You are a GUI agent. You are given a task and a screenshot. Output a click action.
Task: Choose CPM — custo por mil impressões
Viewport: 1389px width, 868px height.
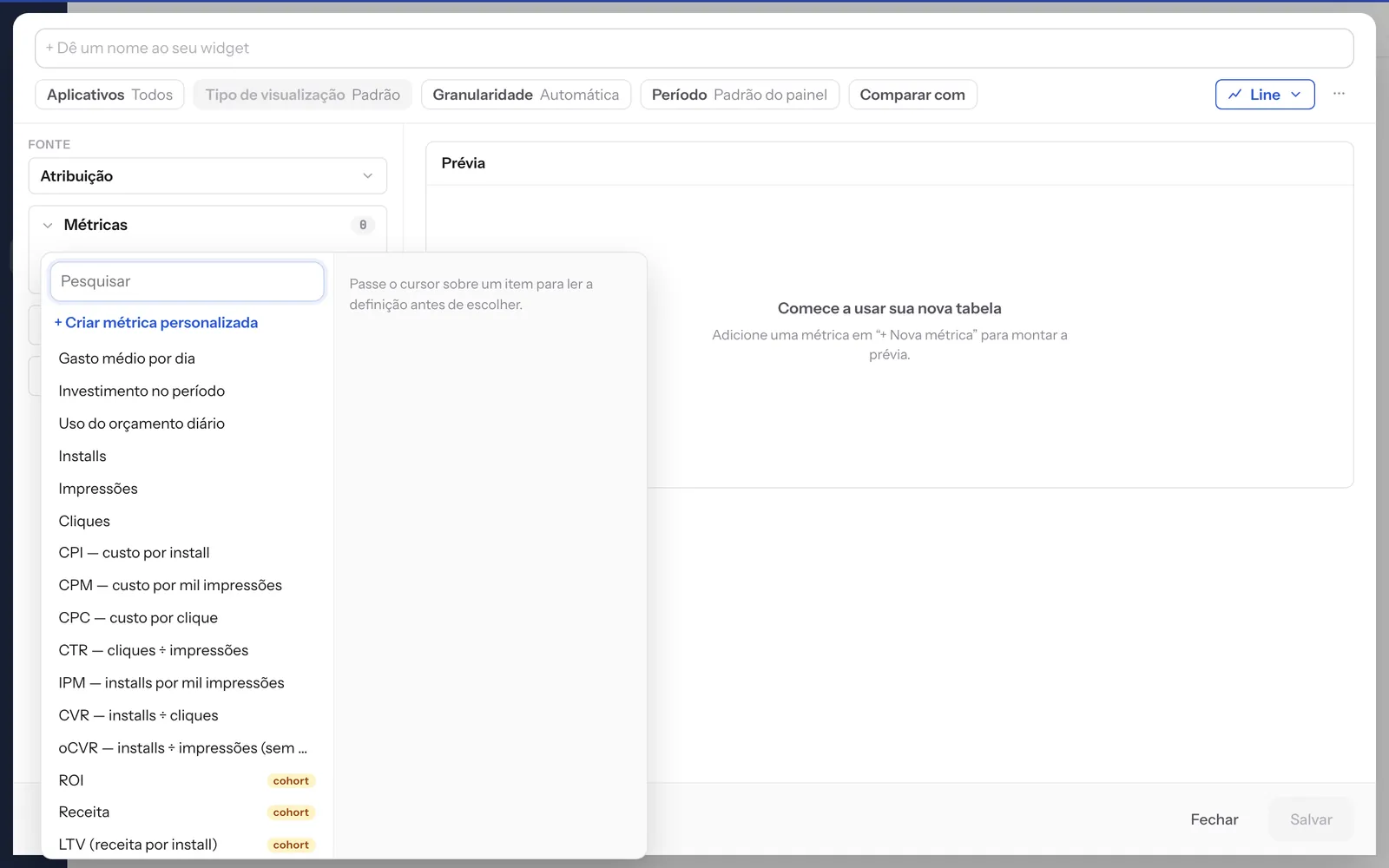coord(187,586)
